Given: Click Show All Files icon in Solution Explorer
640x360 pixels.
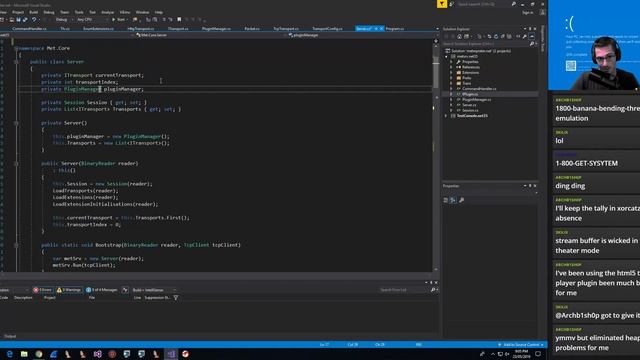Looking at the screenshot, I should pos(509,36).
